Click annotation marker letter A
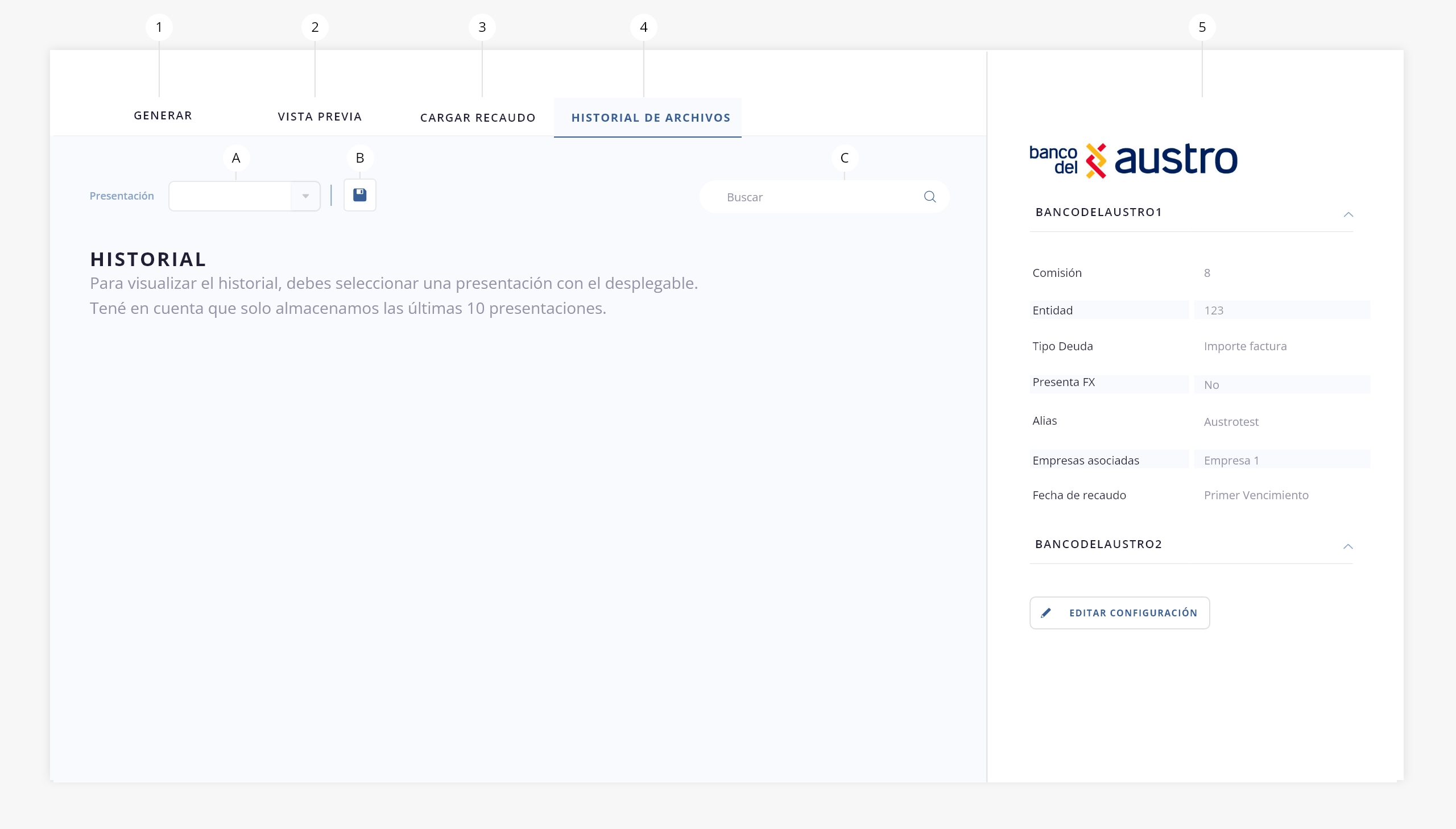Screen dimensions: 1456x829 (x=235, y=158)
